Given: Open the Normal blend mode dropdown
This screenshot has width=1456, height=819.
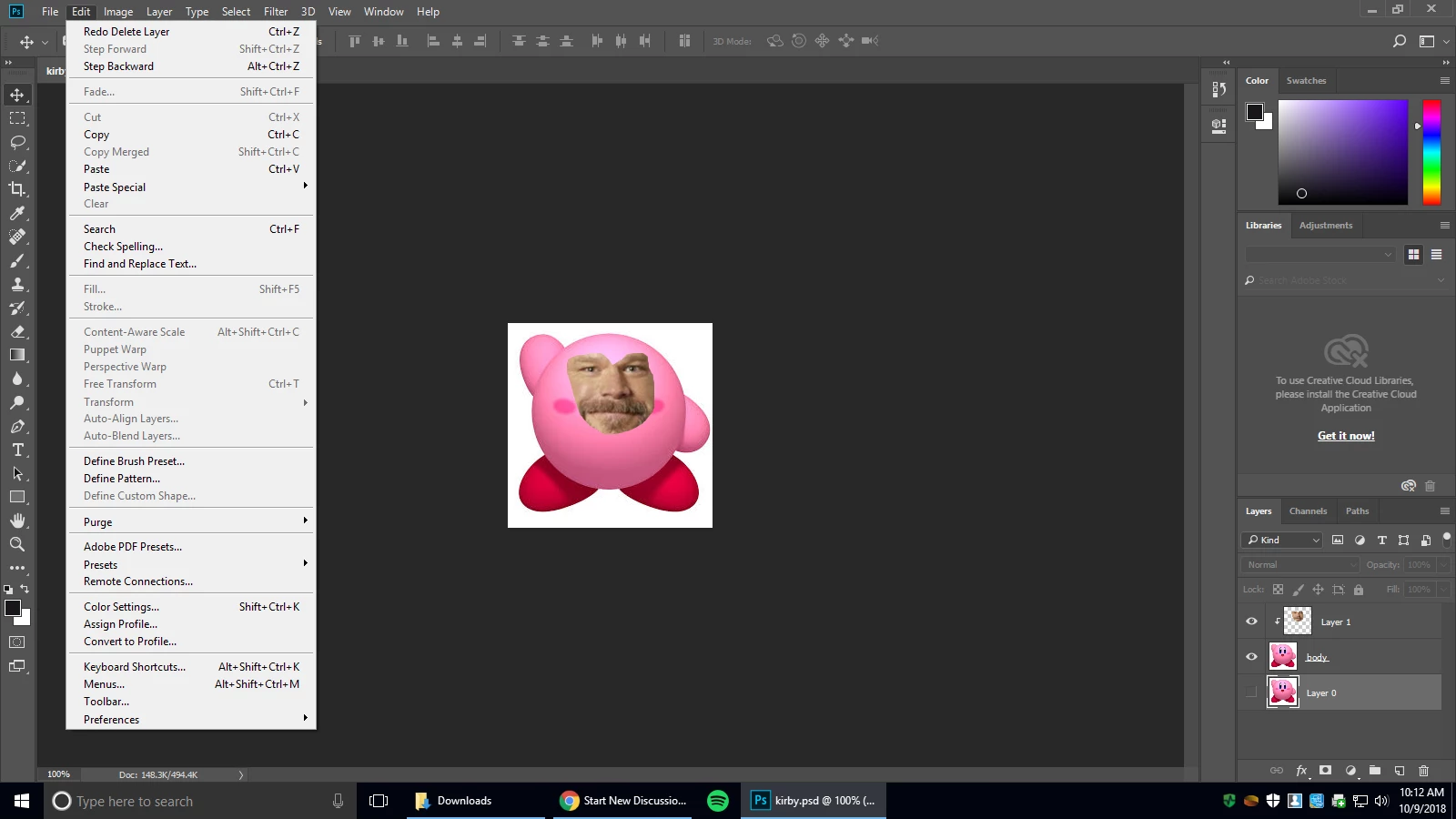Looking at the screenshot, I should coord(1300,564).
